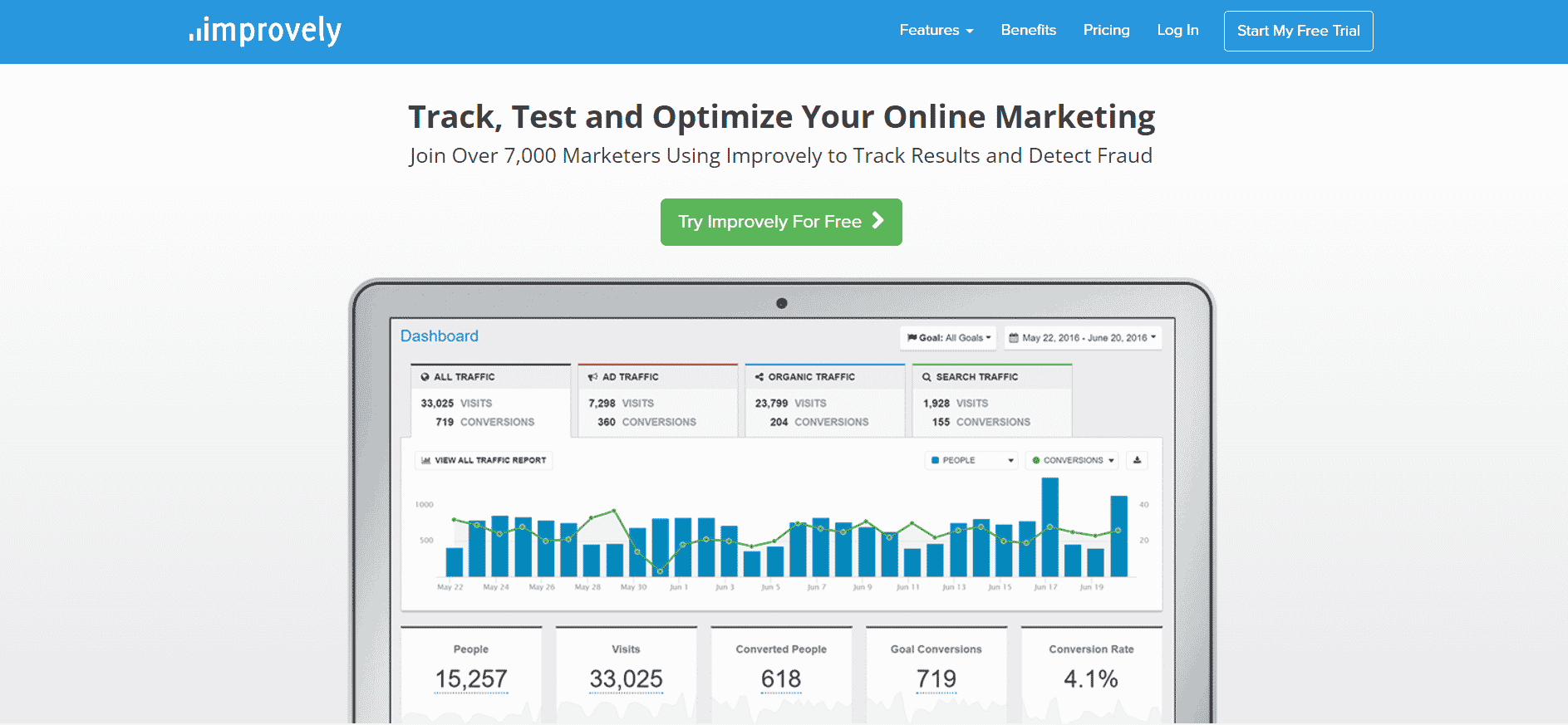Click the green Conversions color dot
Viewport: 1568px width, 725px height.
pos(1036,460)
